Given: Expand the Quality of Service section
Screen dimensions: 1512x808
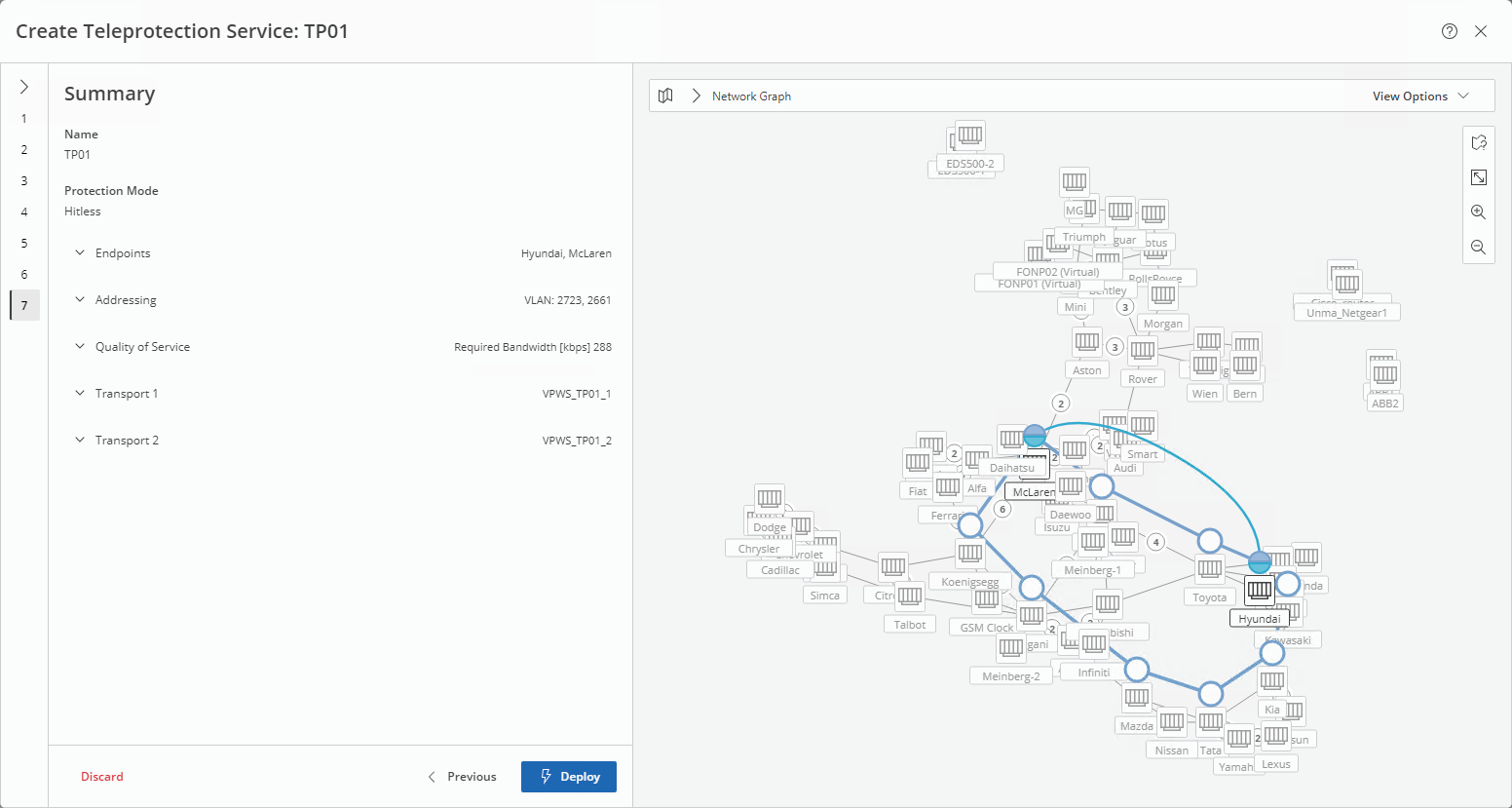Looking at the screenshot, I should point(80,347).
